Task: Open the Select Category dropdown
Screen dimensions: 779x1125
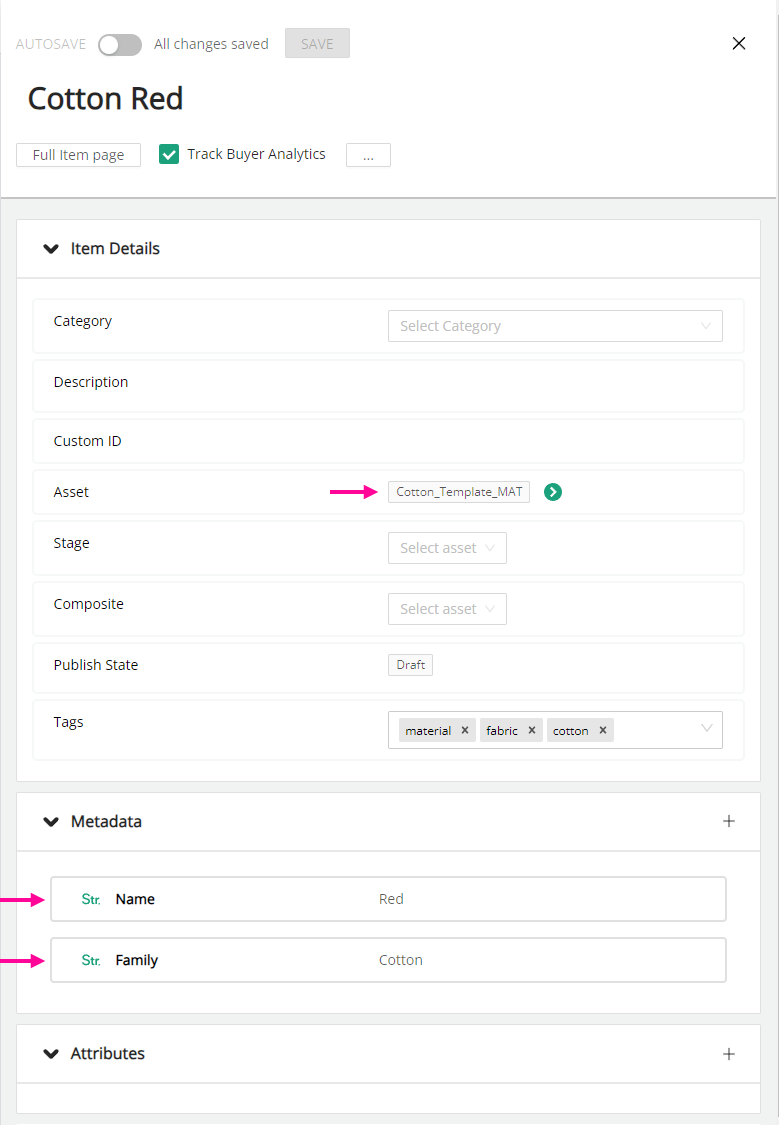Action: click(x=555, y=326)
